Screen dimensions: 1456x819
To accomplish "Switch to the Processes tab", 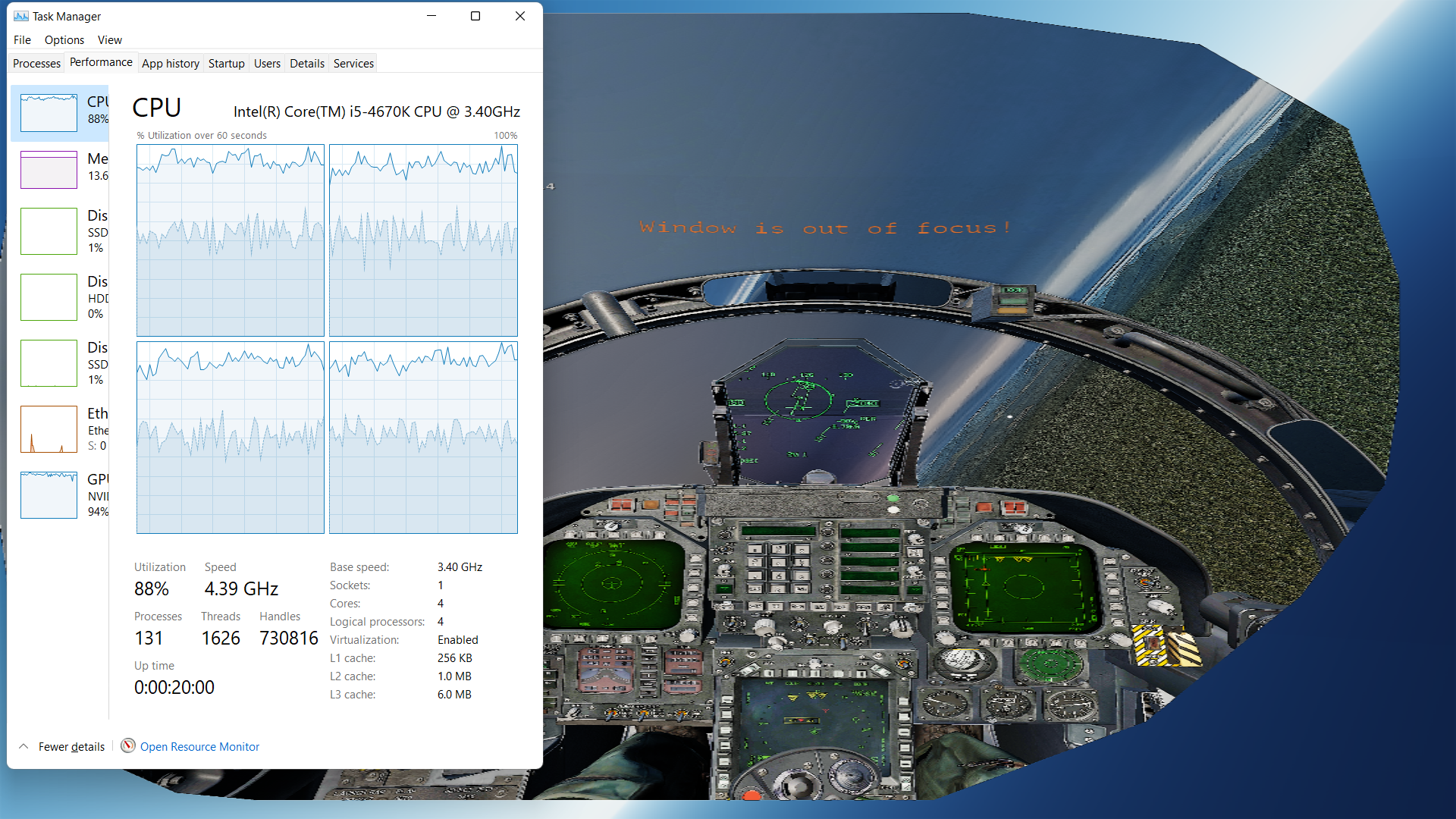I will point(36,64).
